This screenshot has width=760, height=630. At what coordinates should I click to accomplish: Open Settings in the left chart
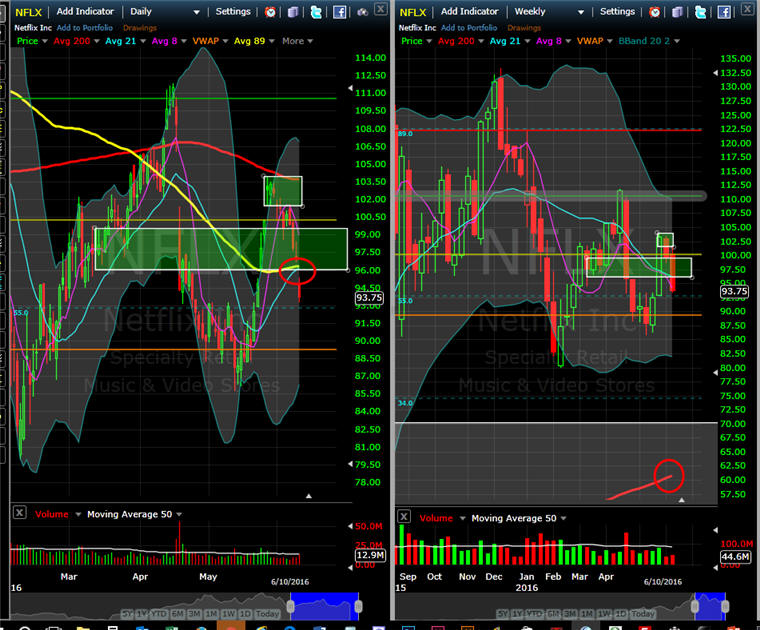(x=233, y=12)
